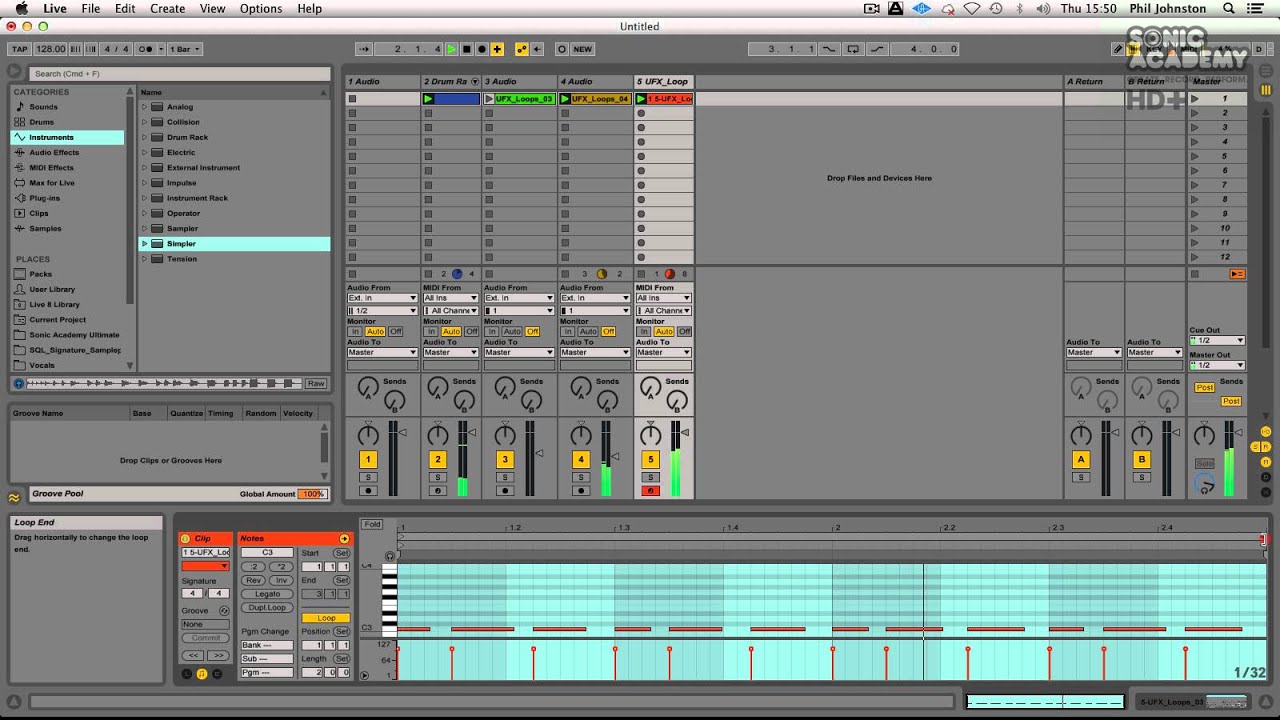Image resolution: width=1280 pixels, height=720 pixels.
Task: Open the Edit menu
Action: tap(125, 9)
